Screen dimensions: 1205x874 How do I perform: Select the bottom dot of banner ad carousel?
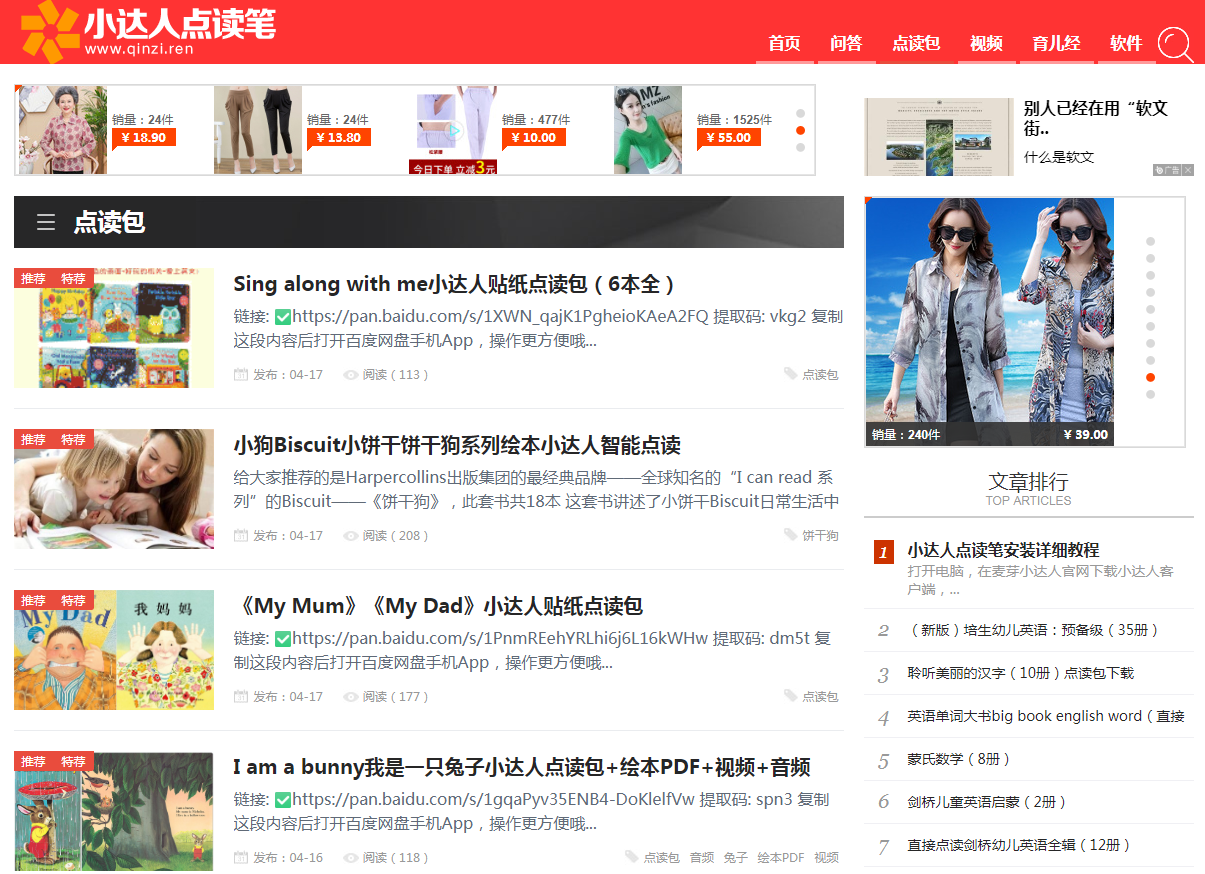[800, 147]
